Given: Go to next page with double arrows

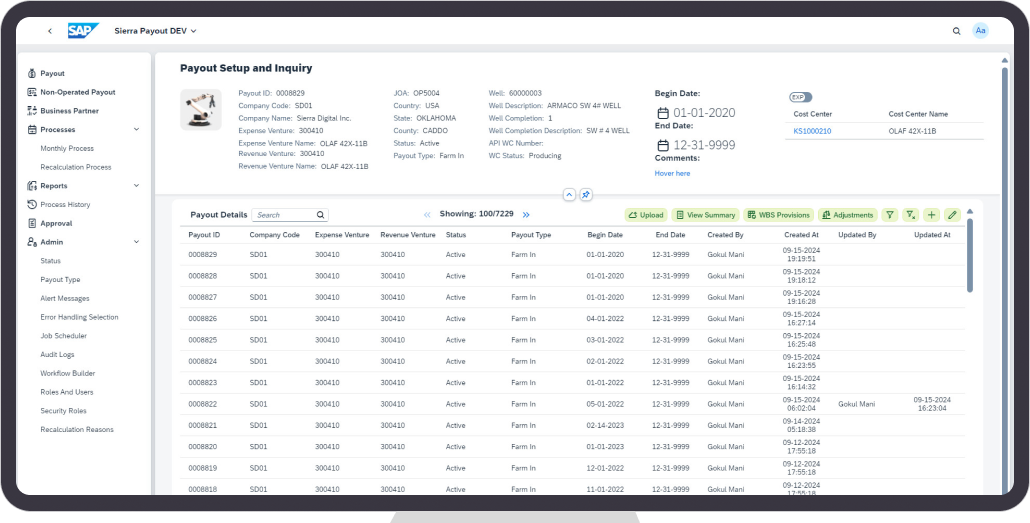Looking at the screenshot, I should point(526,215).
